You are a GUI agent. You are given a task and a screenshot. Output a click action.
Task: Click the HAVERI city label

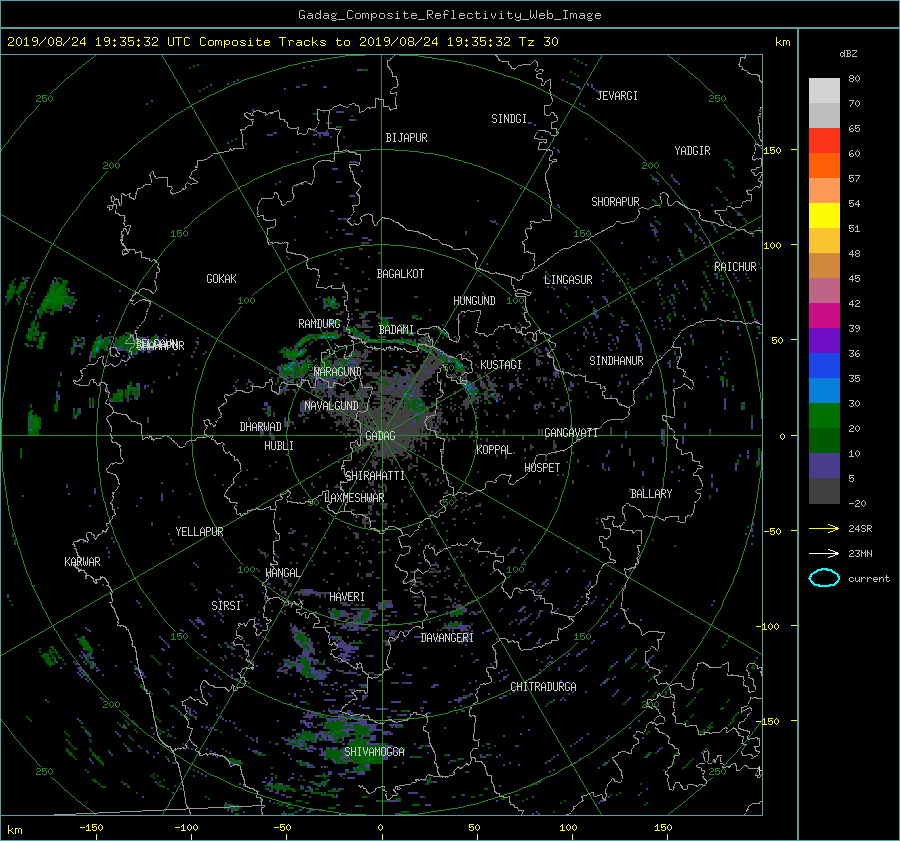[x=347, y=597]
